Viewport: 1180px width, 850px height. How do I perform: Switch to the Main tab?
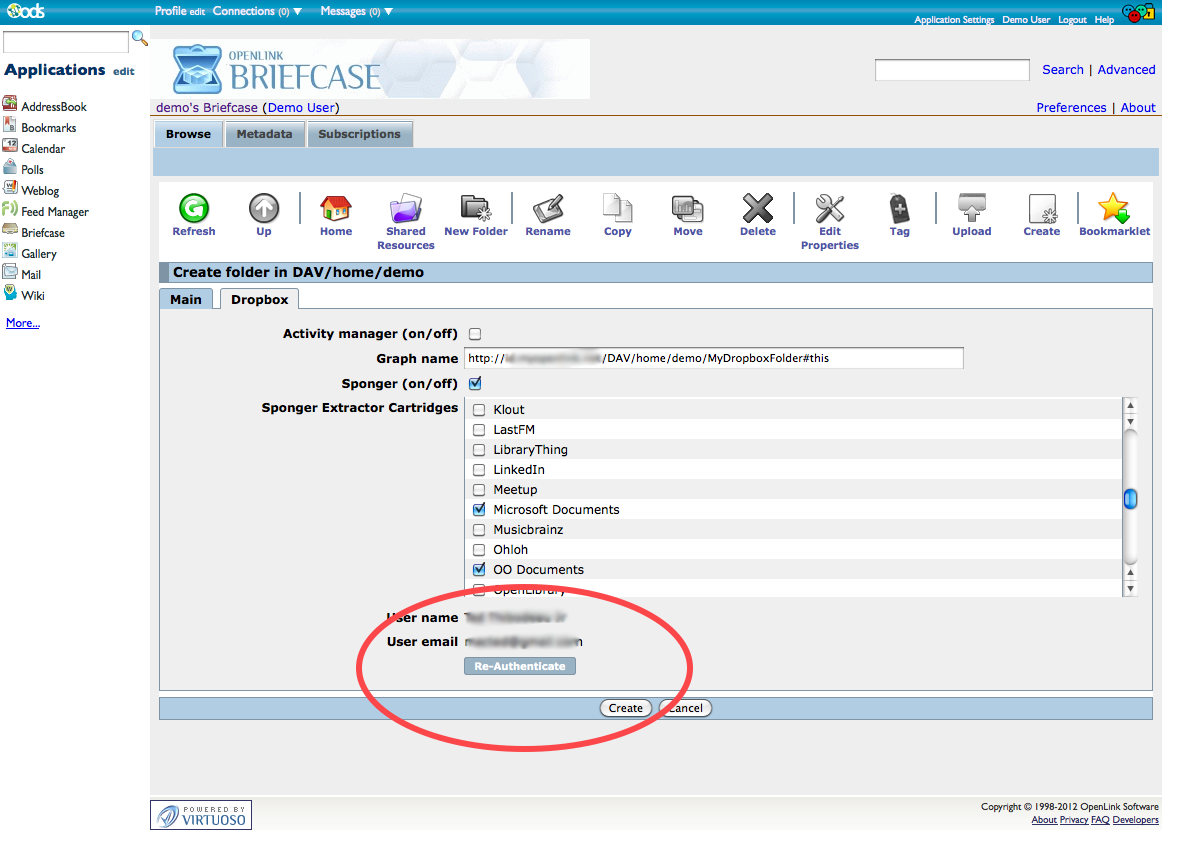(x=186, y=299)
